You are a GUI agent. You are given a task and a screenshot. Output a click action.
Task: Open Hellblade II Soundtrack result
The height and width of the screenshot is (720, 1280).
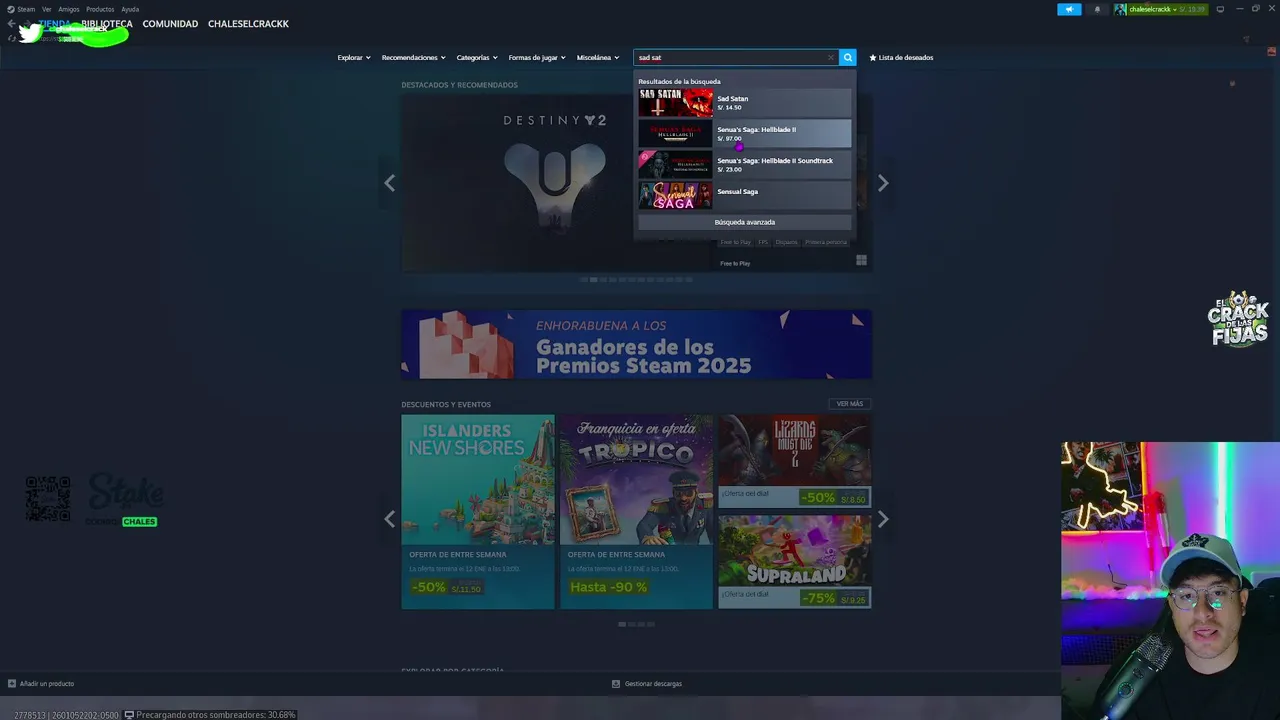coord(745,164)
